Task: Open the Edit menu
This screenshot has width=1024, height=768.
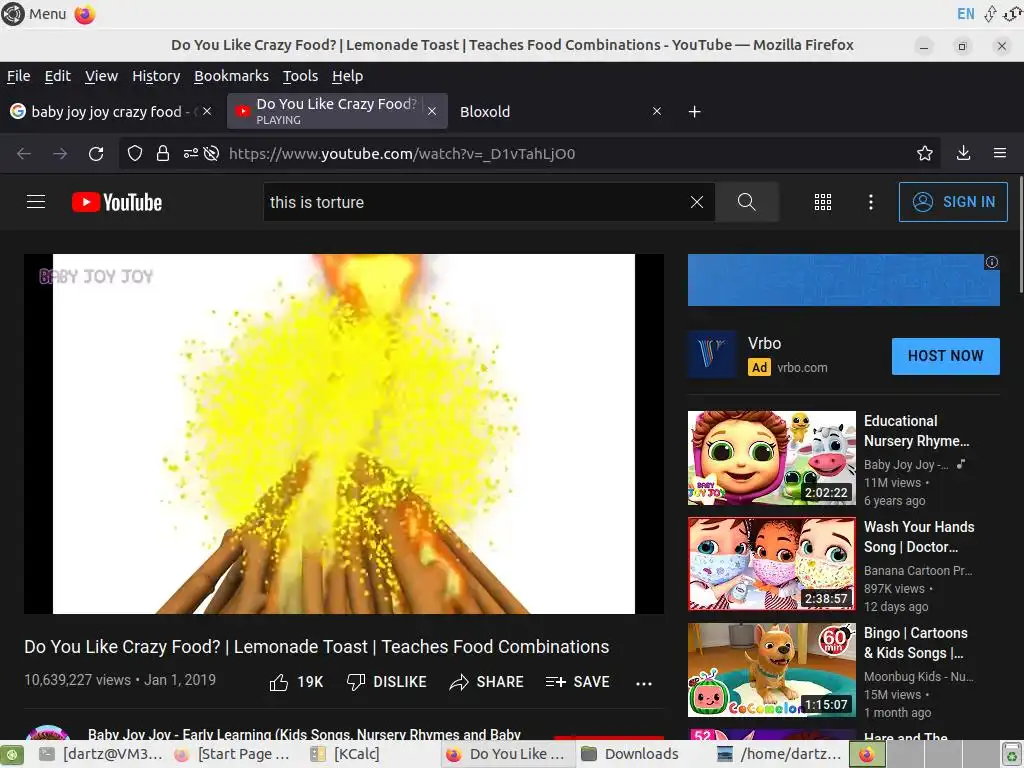Action: click(57, 76)
